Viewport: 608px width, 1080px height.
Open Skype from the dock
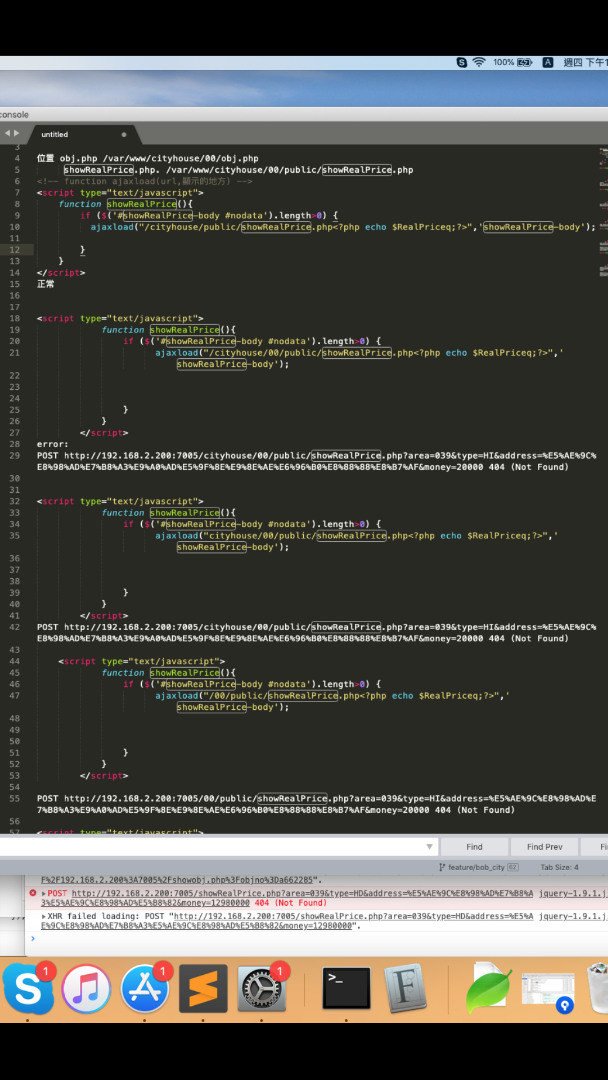pyautogui.click(x=28, y=988)
